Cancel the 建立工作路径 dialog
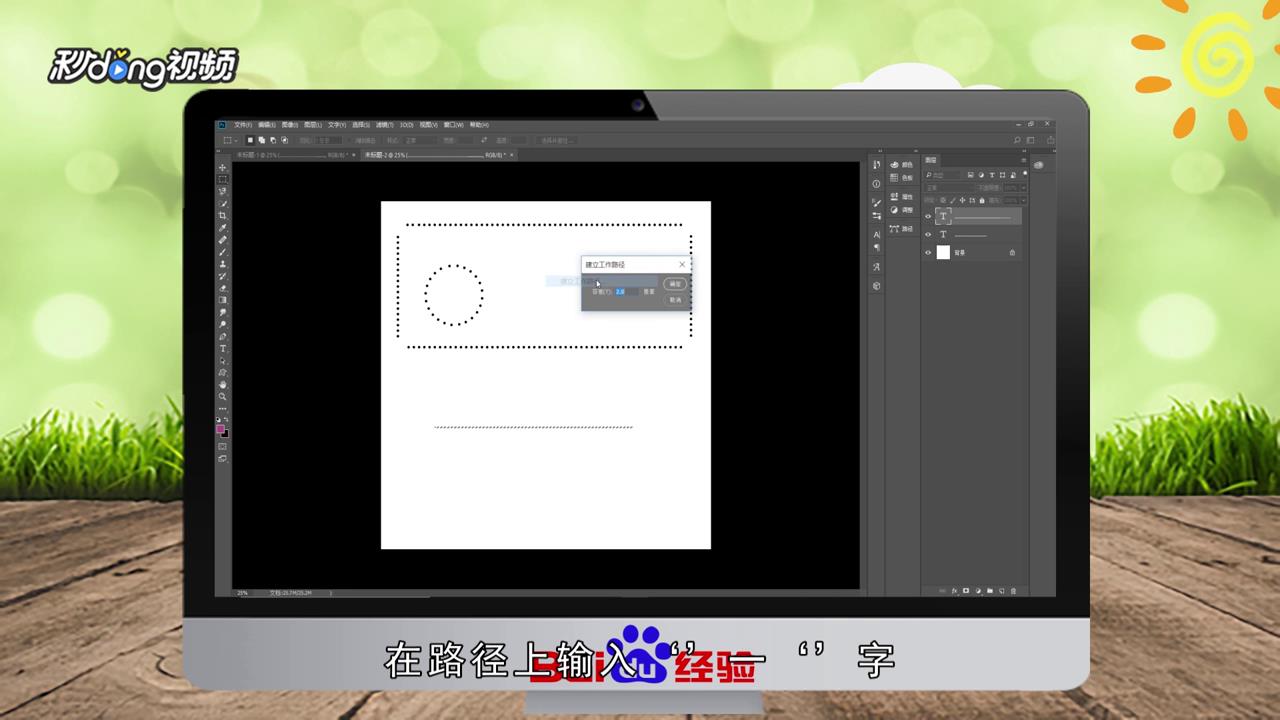The height and width of the screenshot is (720, 1280). pos(675,300)
